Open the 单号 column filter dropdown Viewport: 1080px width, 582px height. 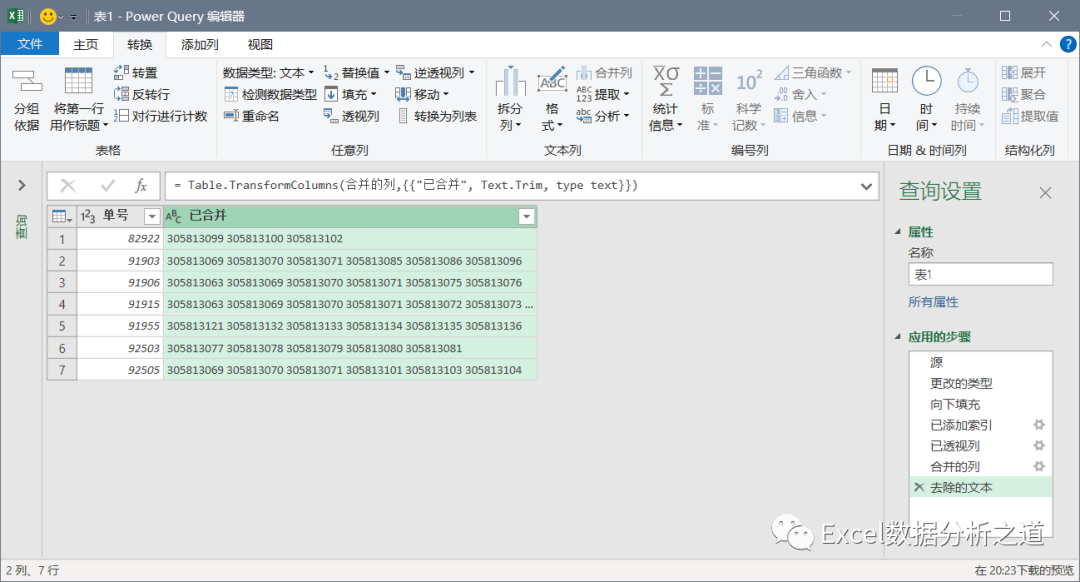[x=152, y=217]
